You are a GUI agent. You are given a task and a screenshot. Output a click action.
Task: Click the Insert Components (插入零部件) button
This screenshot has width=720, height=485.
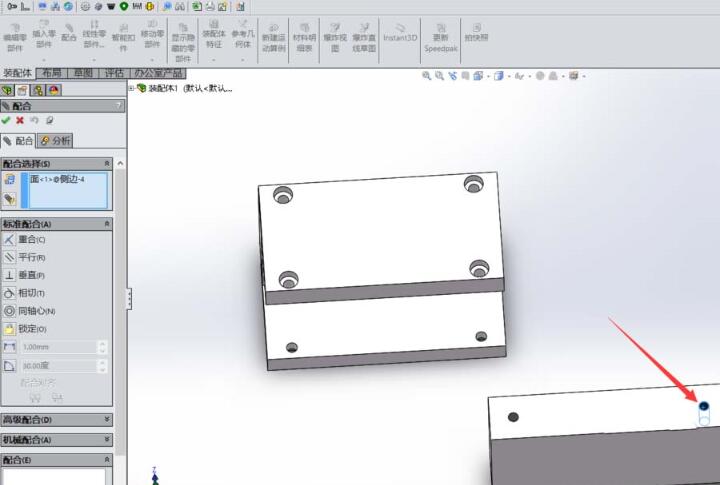tap(44, 35)
